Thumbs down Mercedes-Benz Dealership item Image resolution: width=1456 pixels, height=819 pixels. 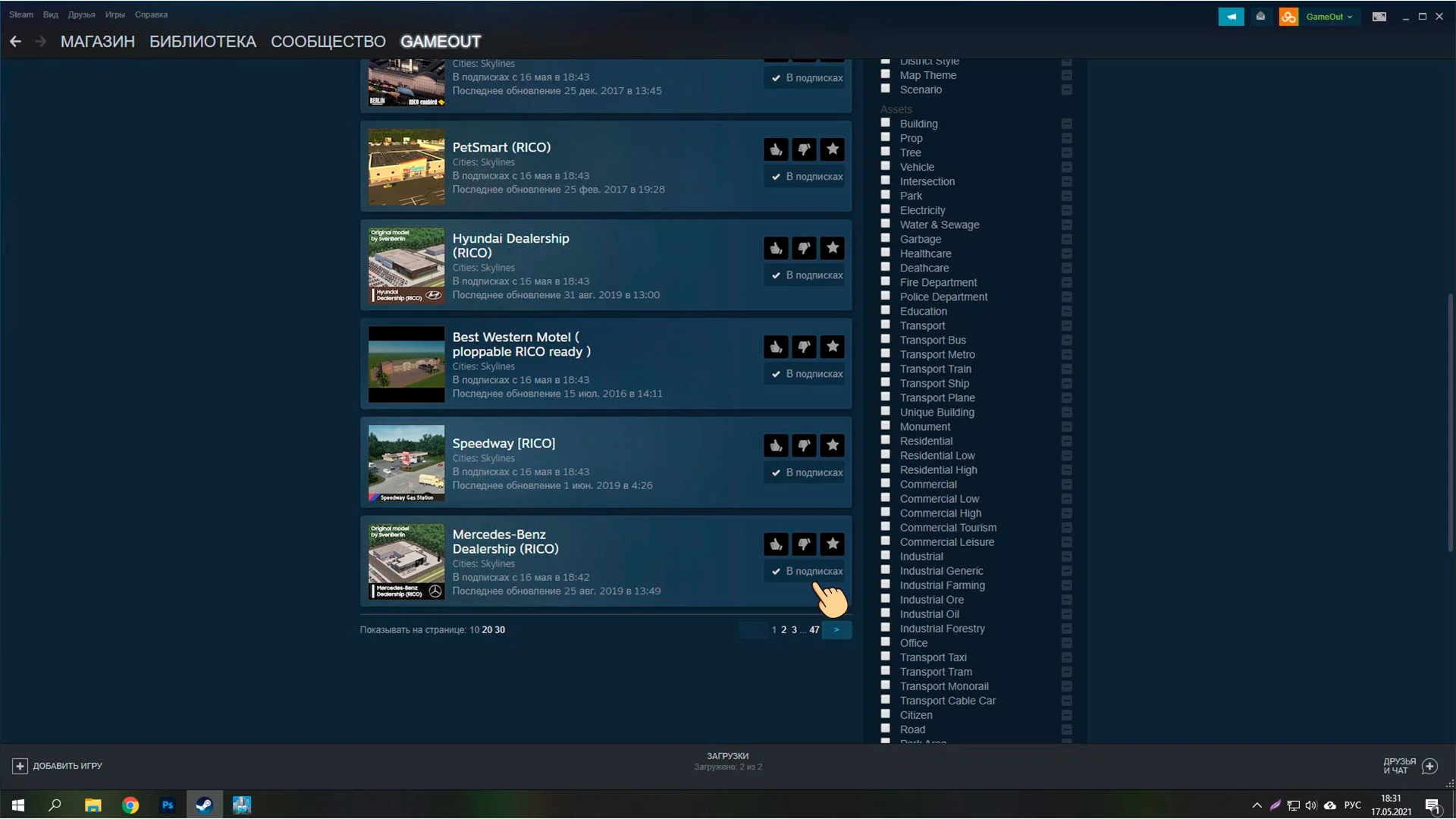pos(804,544)
